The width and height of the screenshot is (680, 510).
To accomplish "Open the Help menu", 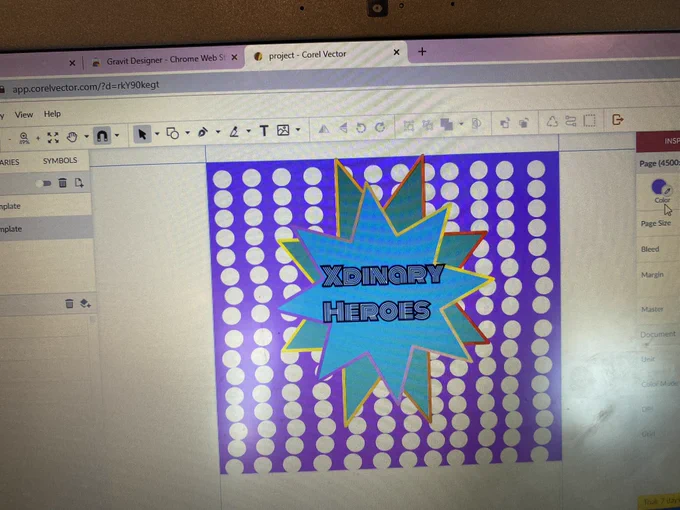I will pyautogui.click(x=52, y=114).
